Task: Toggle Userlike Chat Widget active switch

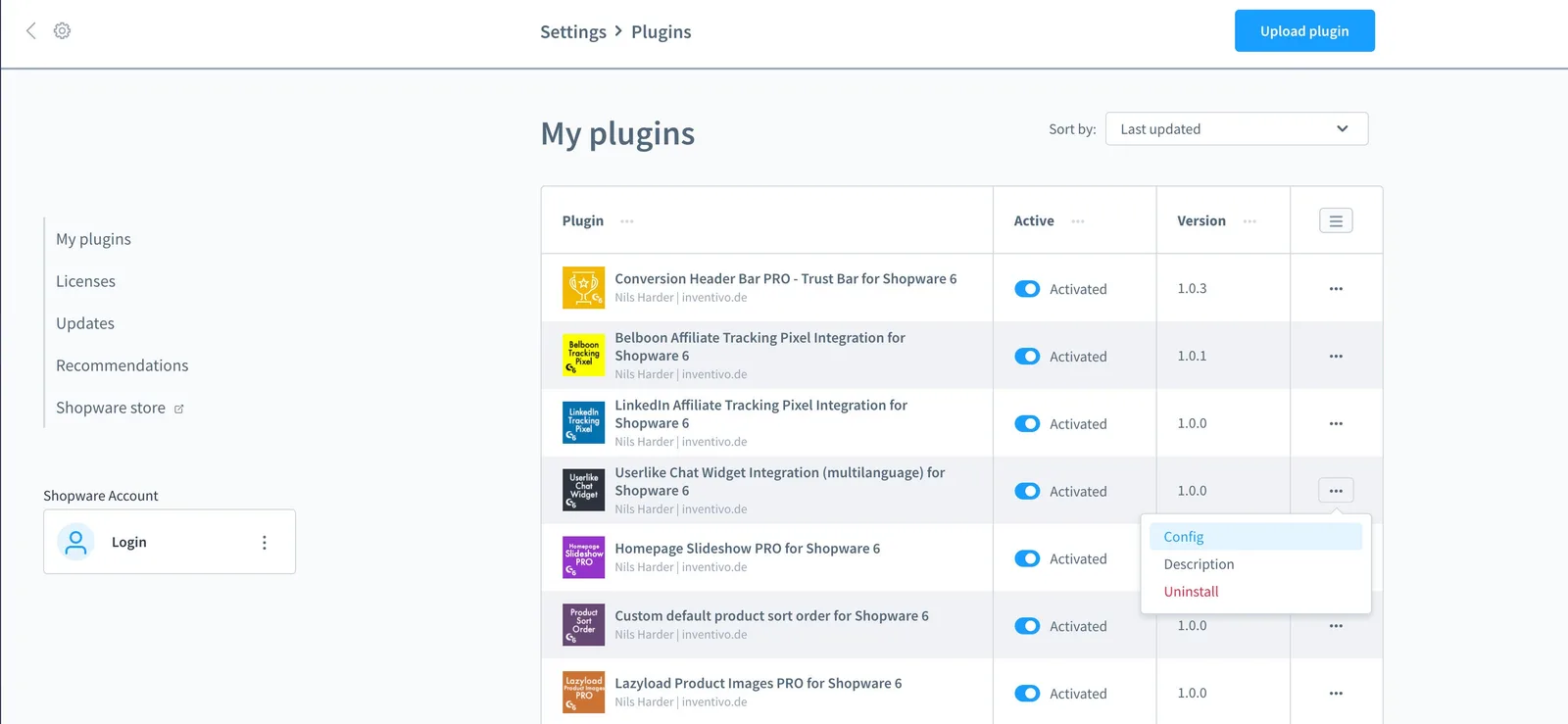Action: click(x=1027, y=491)
